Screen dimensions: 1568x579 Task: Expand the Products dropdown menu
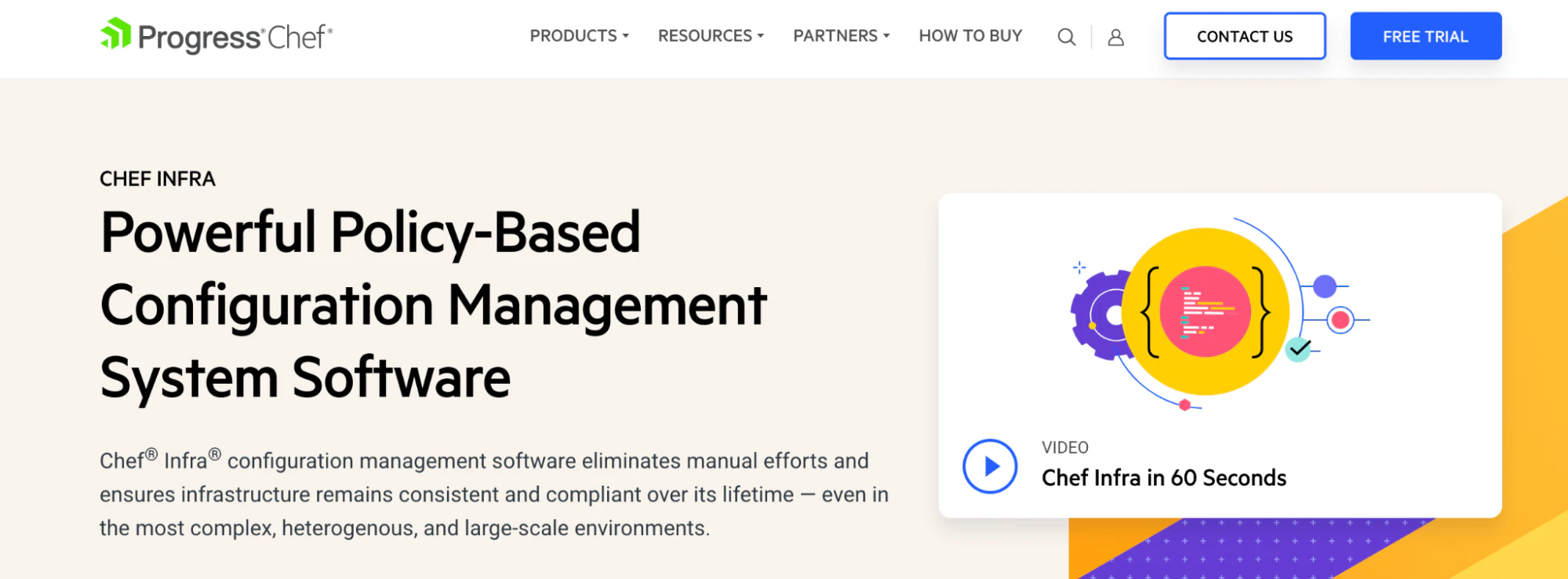(579, 36)
